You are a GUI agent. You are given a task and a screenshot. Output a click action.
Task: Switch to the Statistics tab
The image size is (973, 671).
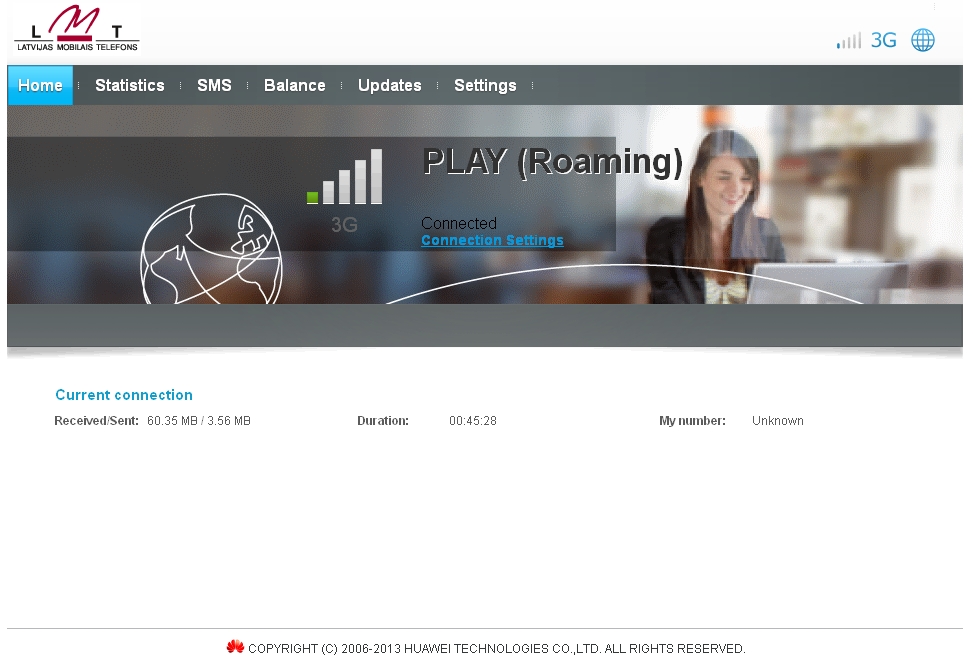(x=129, y=85)
